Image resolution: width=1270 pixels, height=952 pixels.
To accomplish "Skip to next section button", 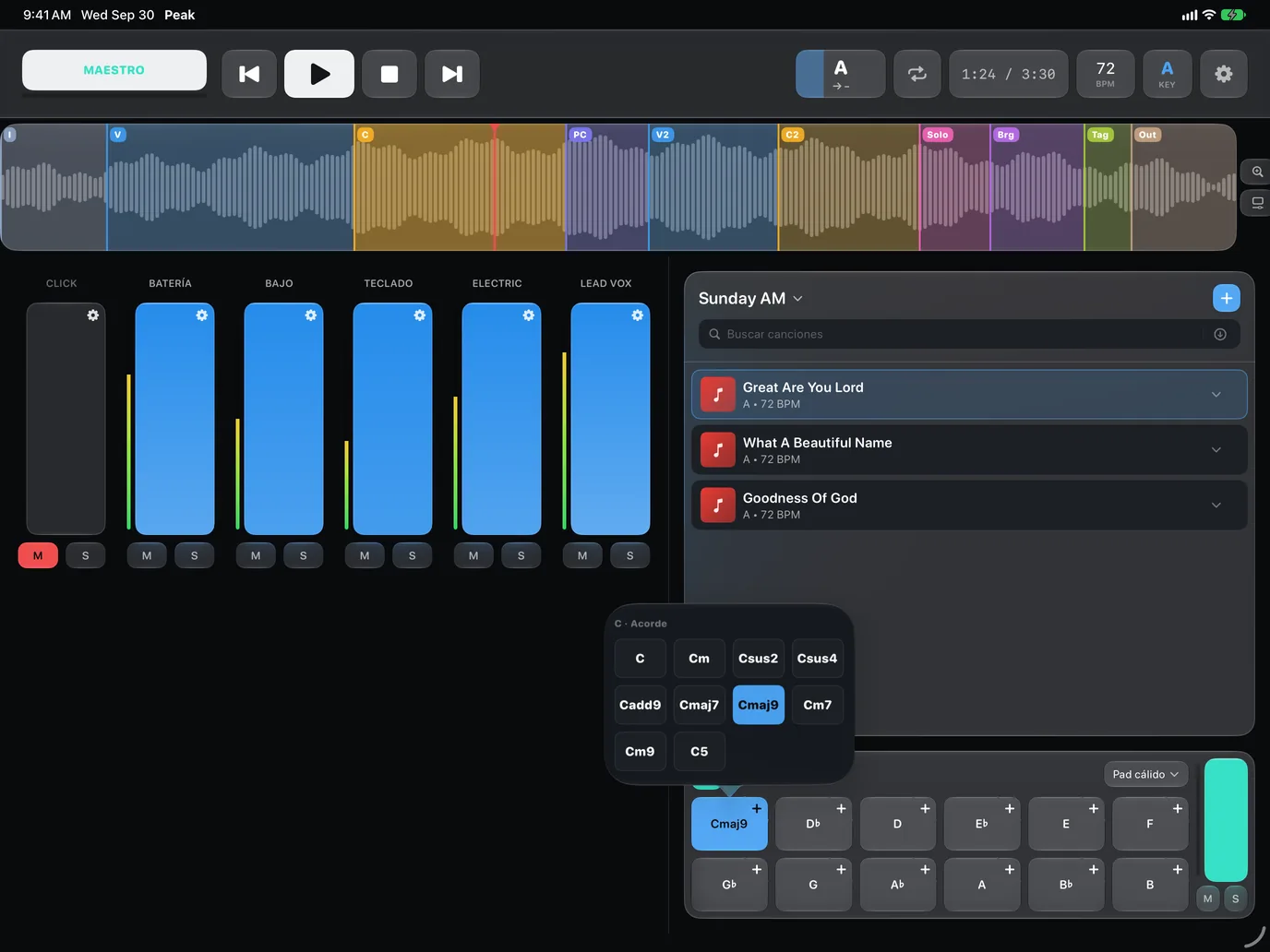I will point(452,74).
